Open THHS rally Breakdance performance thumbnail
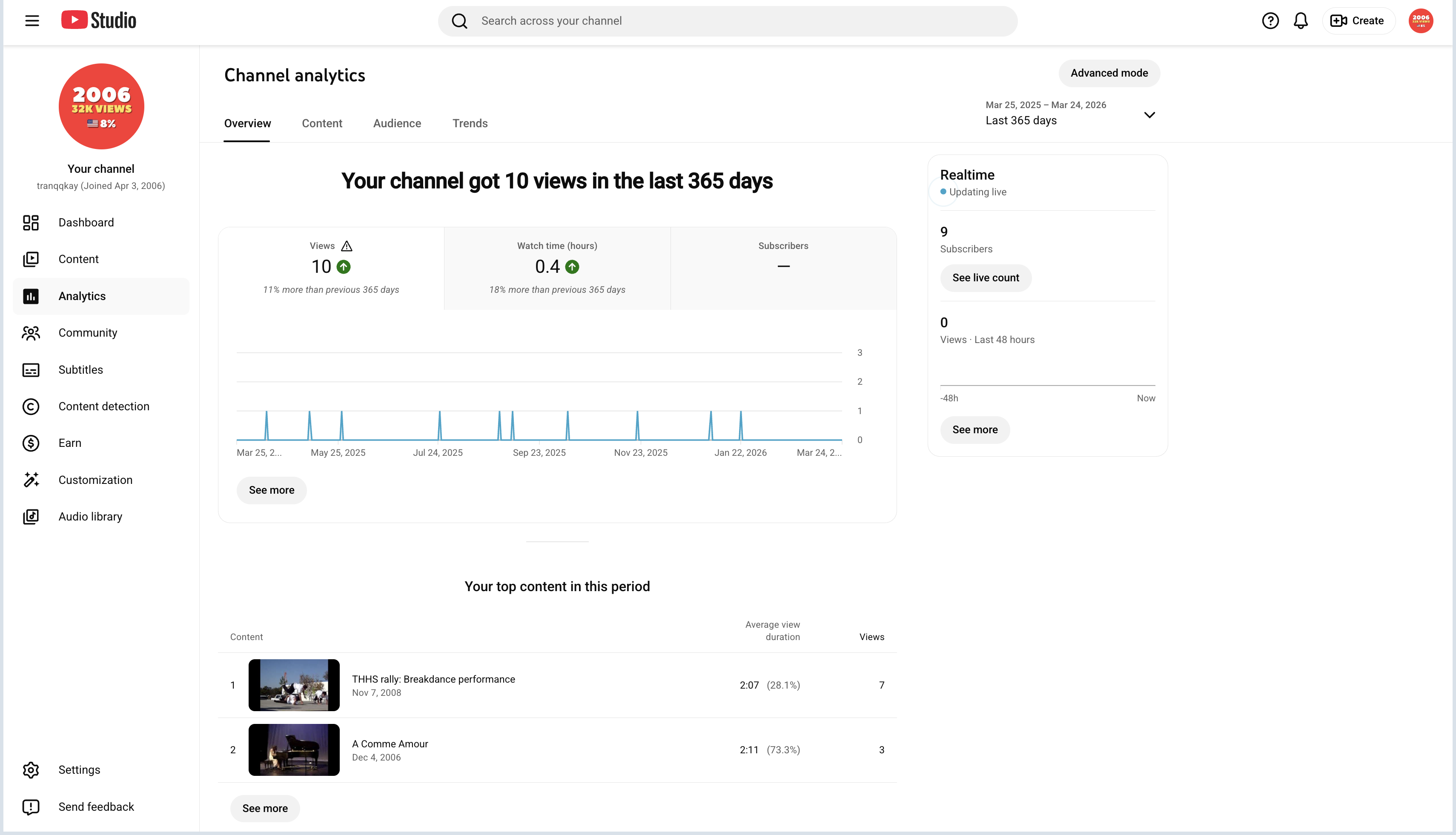This screenshot has width=1456, height=835. (294, 685)
